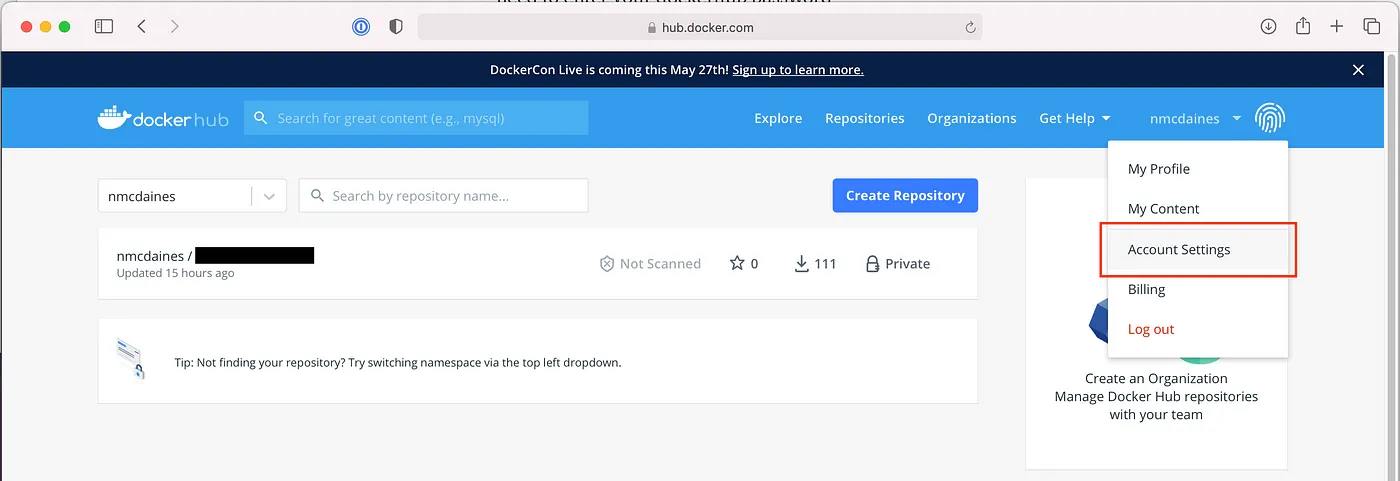Viewport: 1400px width, 481px height.
Task: Reload the page with the refresh icon
Action: pos(969,28)
